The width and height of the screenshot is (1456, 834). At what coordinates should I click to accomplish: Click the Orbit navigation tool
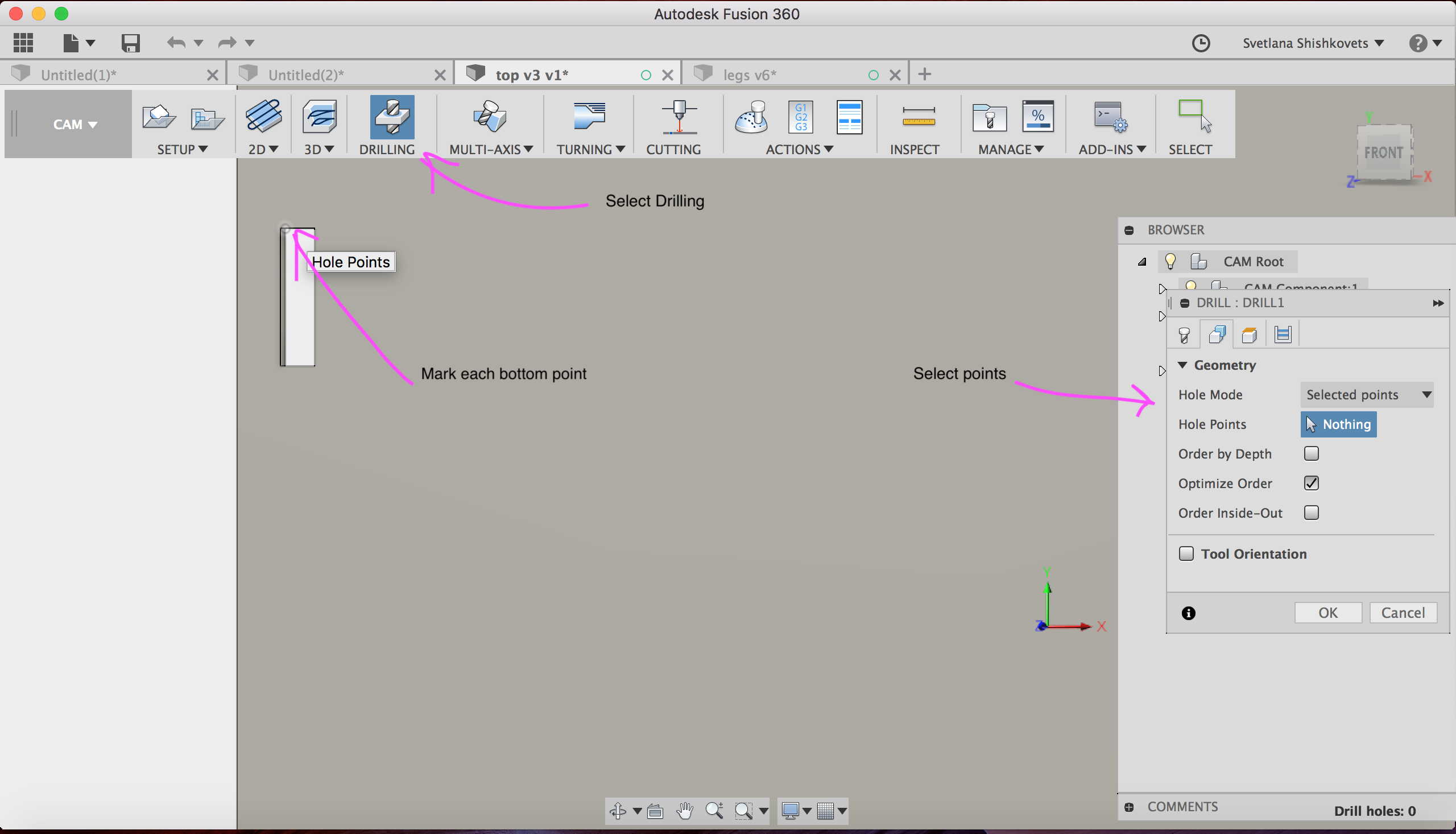(618, 811)
